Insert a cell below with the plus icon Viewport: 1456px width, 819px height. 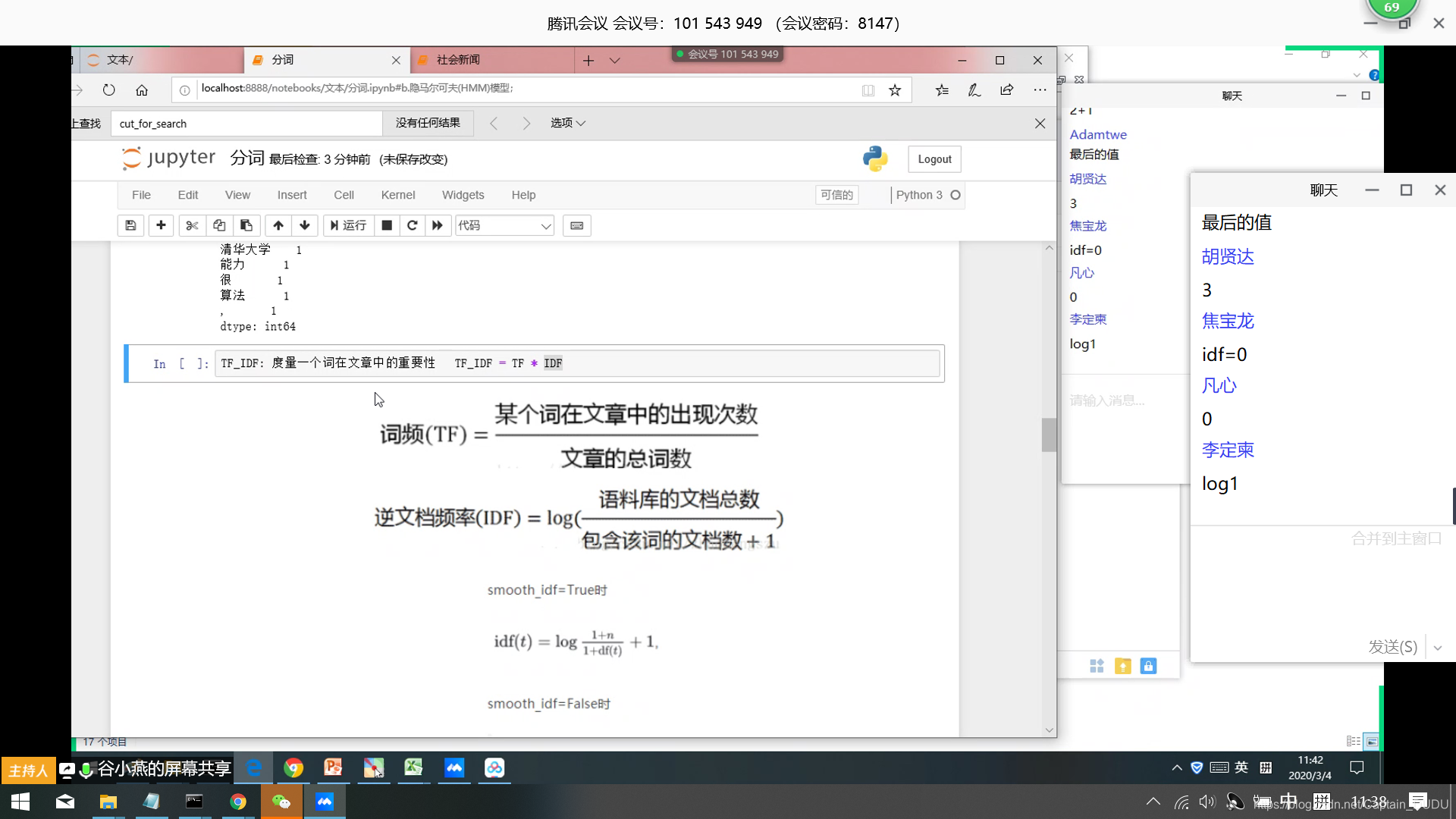161,225
